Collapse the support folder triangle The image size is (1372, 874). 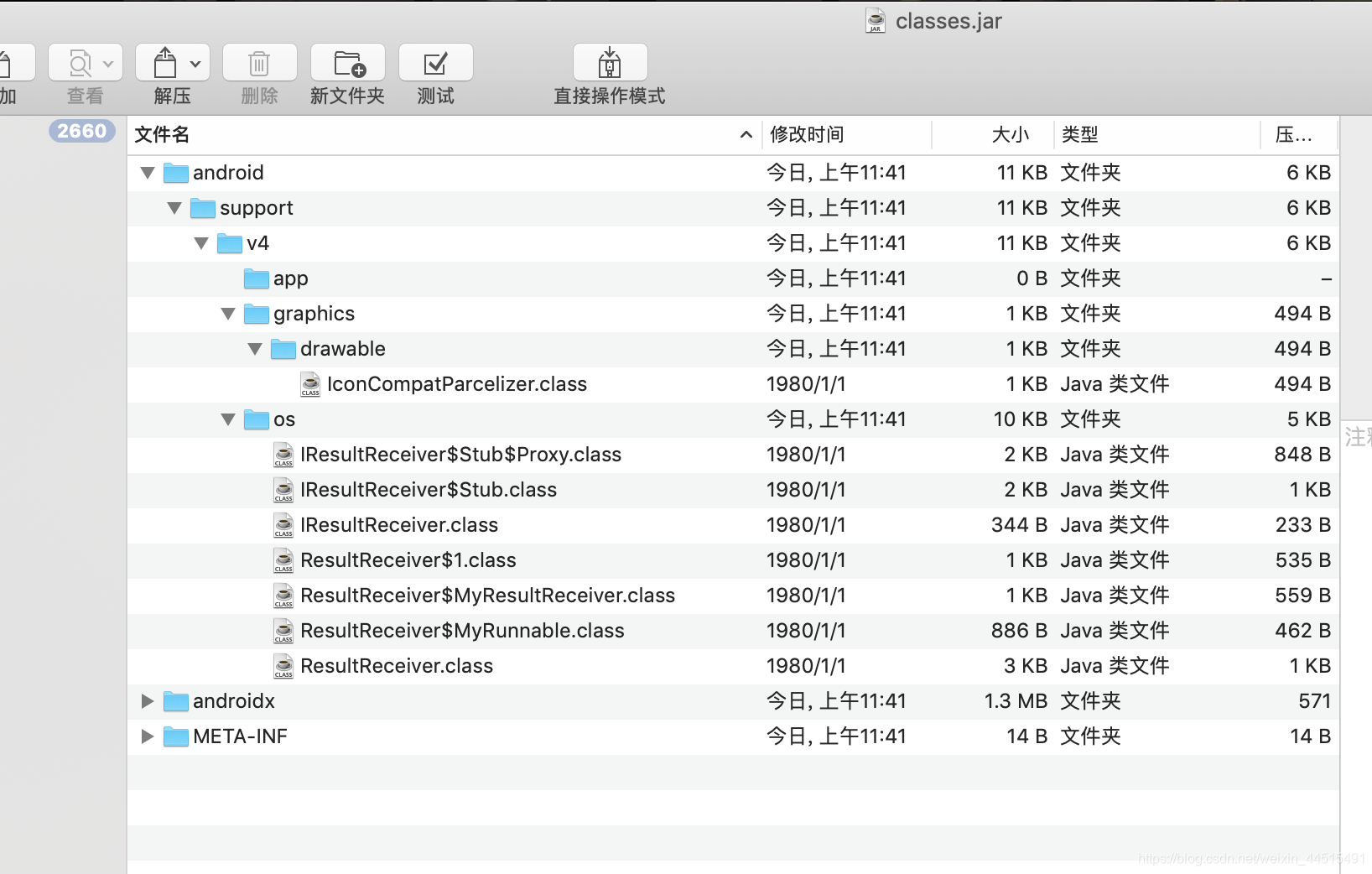[x=174, y=208]
